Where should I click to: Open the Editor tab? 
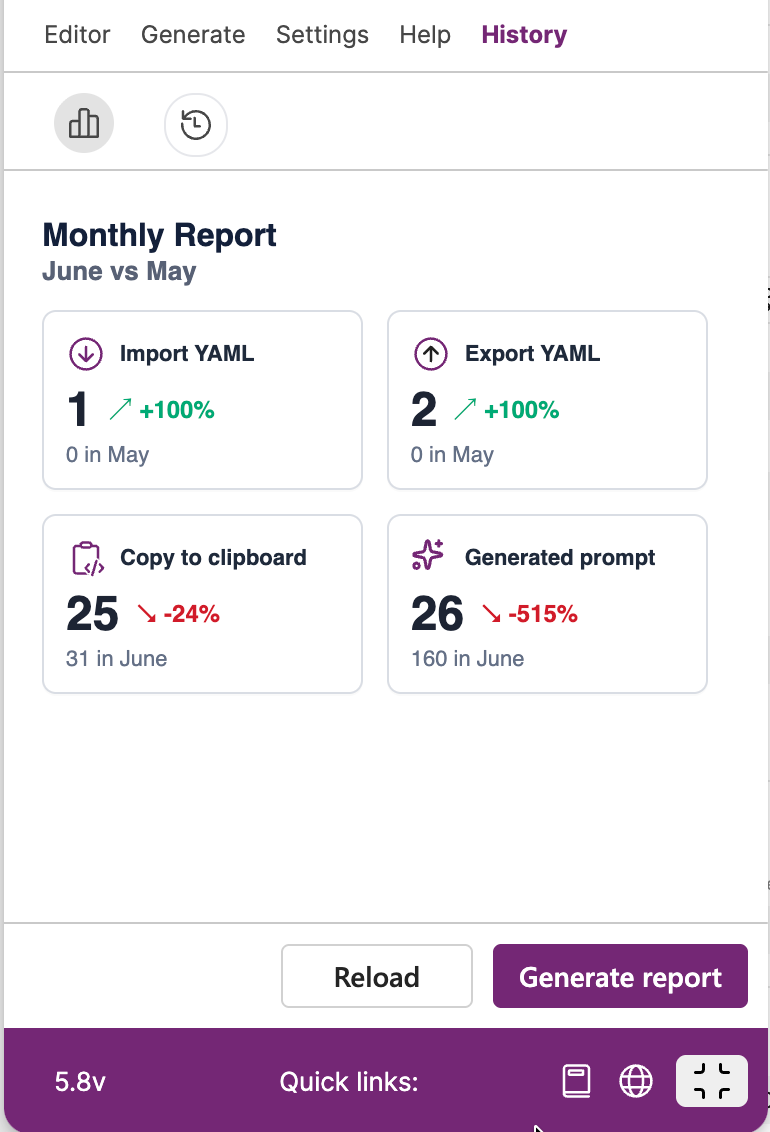pos(77,35)
